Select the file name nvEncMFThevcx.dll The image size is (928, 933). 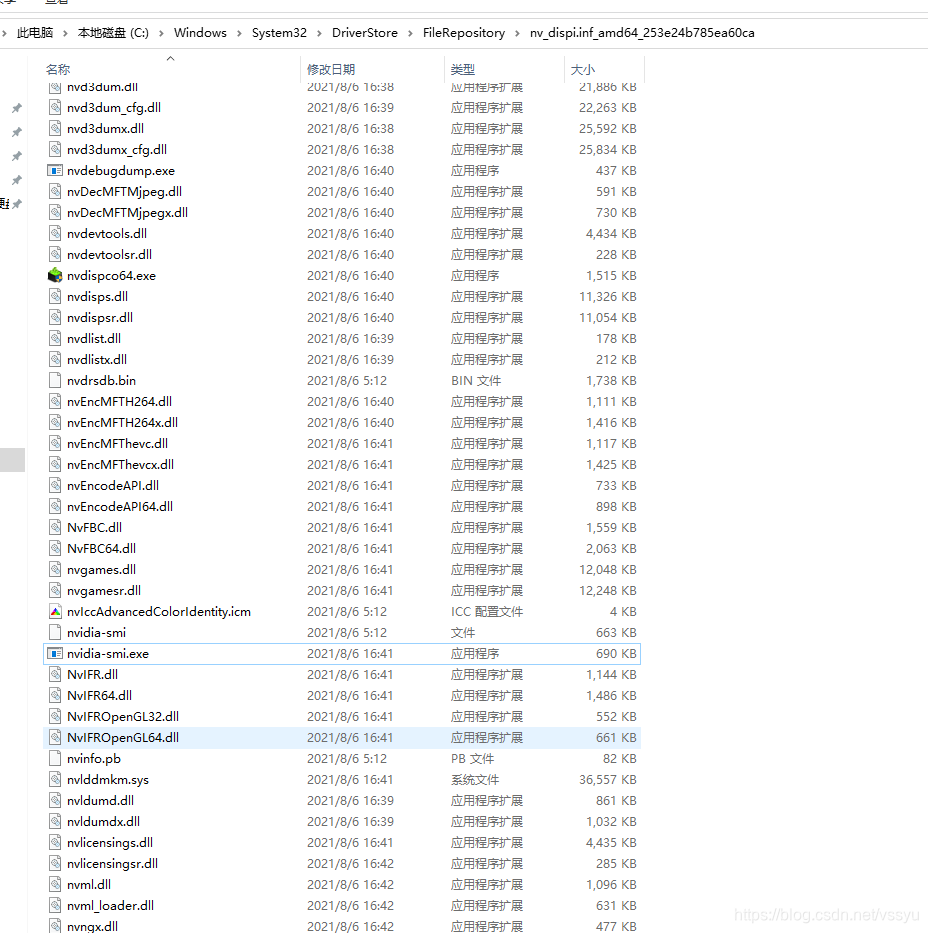[x=120, y=465]
